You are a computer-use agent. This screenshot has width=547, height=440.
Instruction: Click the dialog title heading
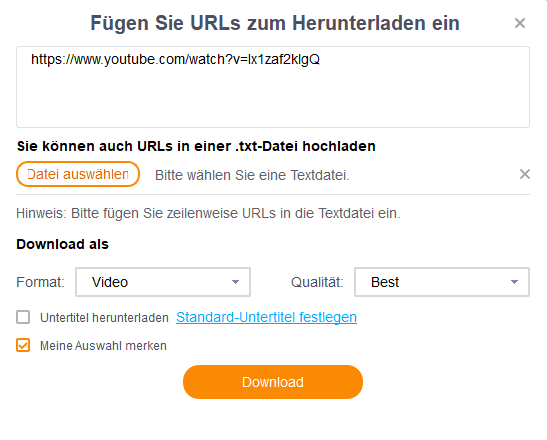click(x=275, y=23)
